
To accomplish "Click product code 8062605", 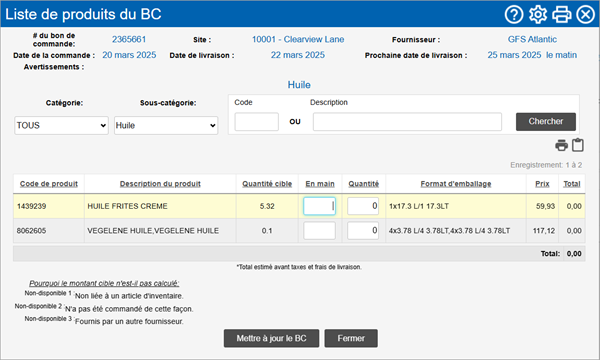I will (x=31, y=231).
